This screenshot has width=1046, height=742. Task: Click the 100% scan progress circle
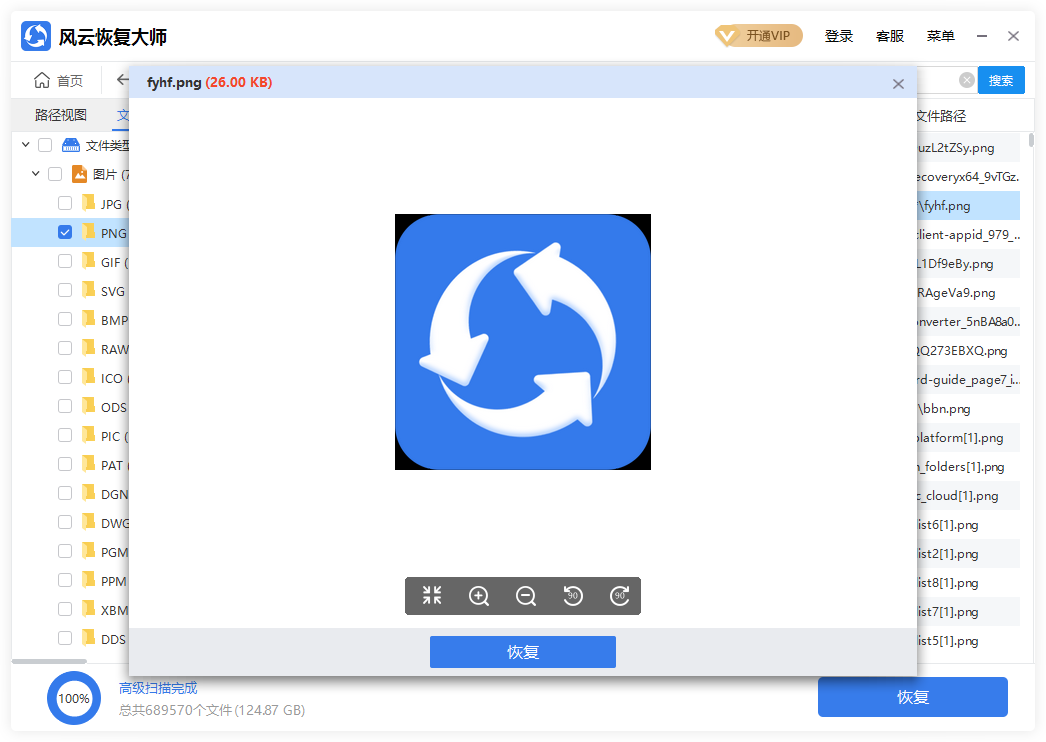[74, 698]
